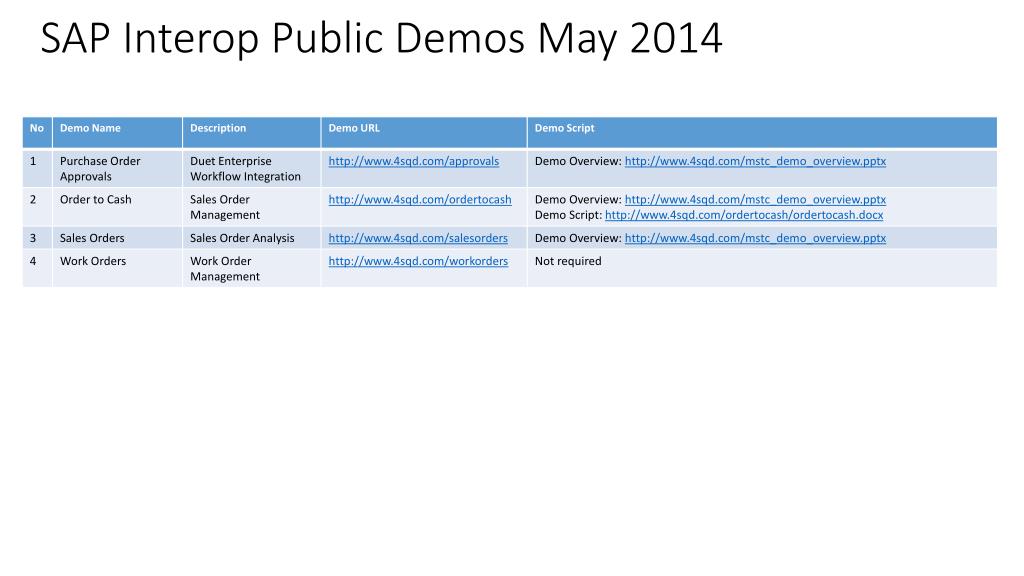Click the 'No' column header
This screenshot has width=1024, height=576.
click(x=37, y=133)
